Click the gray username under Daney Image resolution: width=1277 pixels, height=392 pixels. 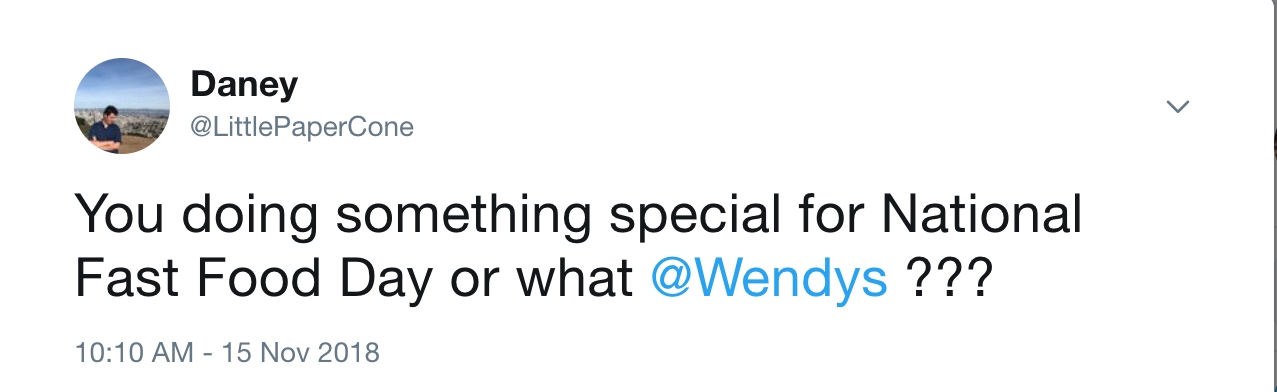tap(302, 127)
